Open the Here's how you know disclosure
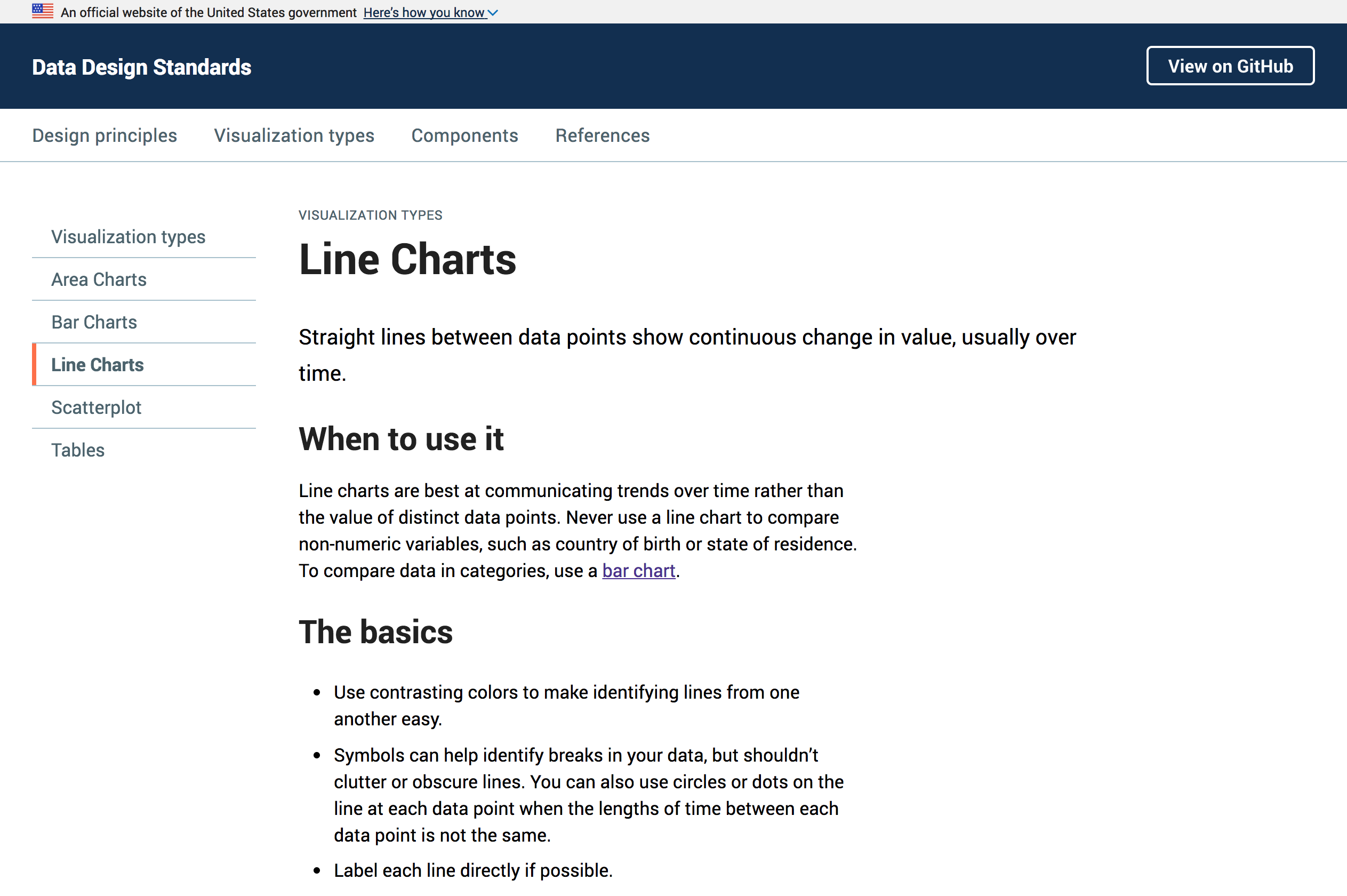 (424, 12)
